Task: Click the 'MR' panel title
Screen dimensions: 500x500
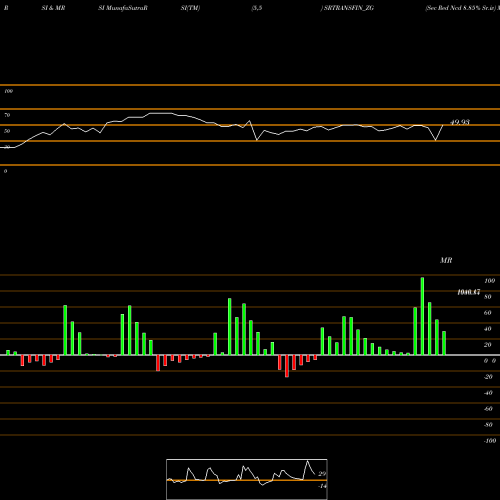Action: click(x=446, y=260)
